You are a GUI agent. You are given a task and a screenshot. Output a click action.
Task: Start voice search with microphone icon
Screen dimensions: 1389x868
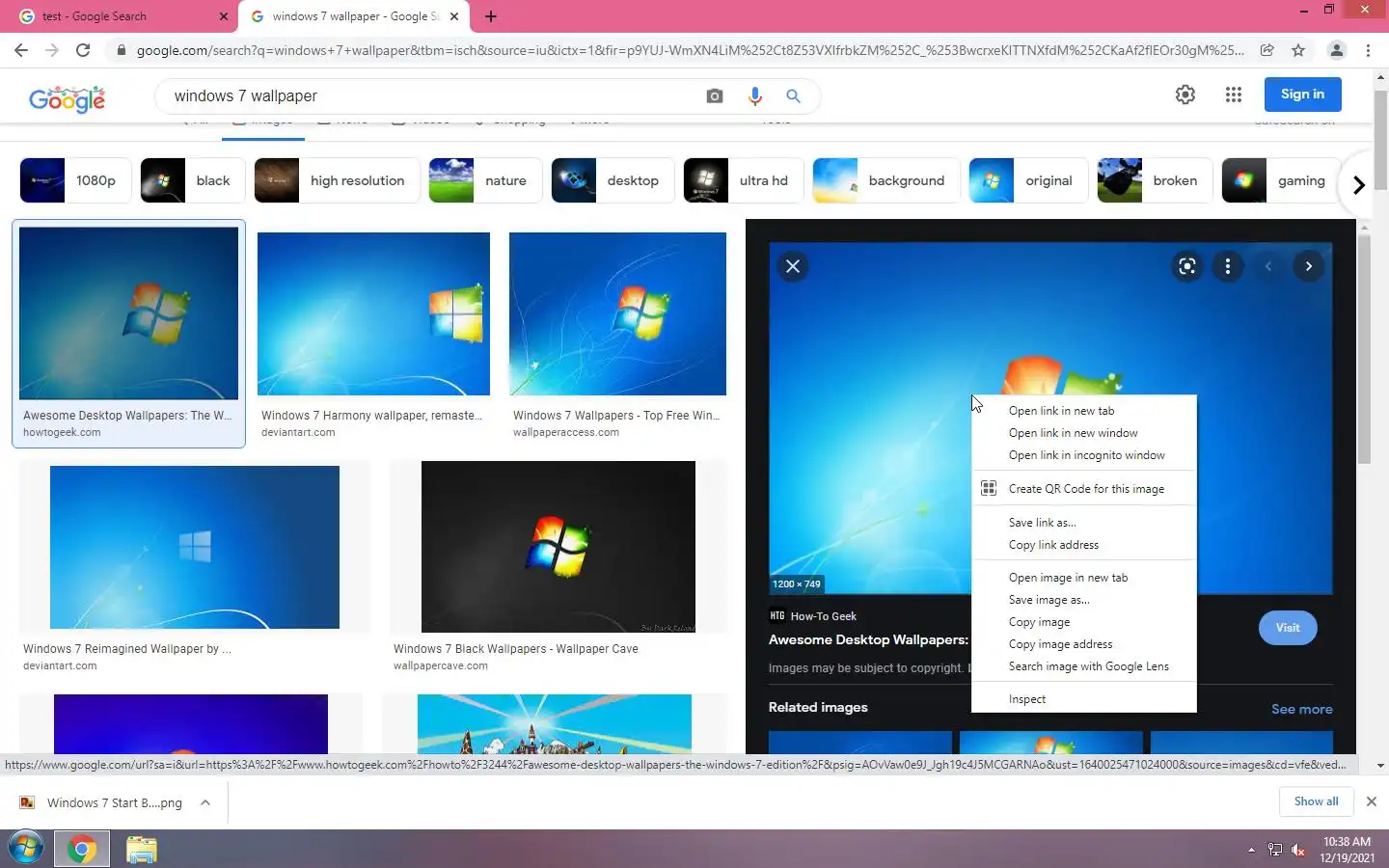click(x=755, y=96)
